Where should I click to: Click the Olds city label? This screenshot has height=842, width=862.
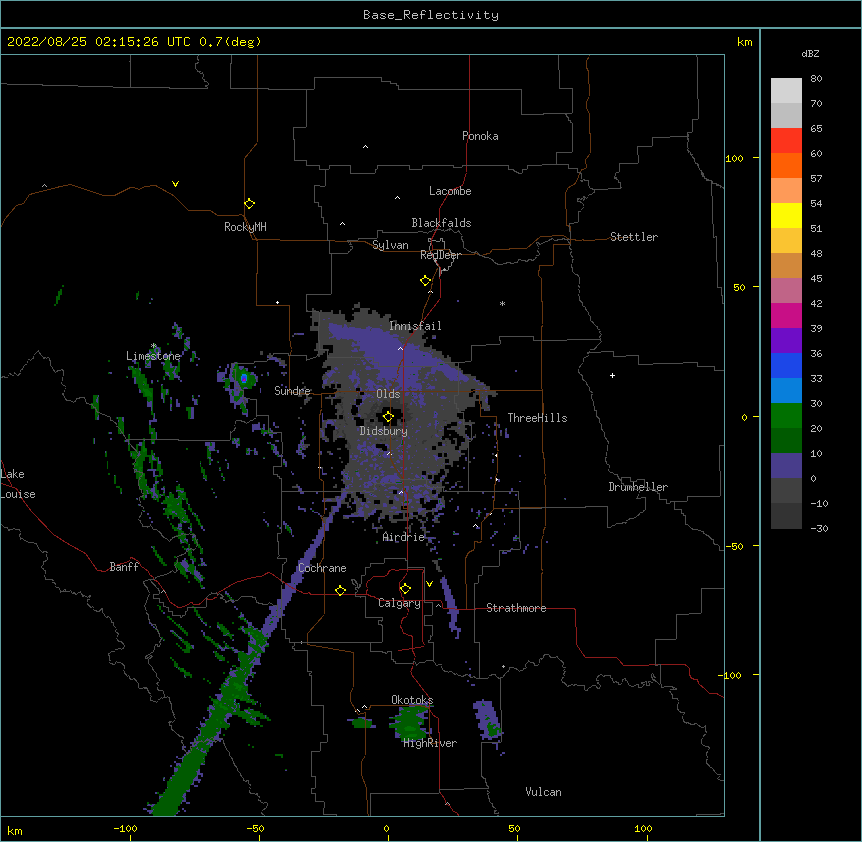click(x=388, y=394)
